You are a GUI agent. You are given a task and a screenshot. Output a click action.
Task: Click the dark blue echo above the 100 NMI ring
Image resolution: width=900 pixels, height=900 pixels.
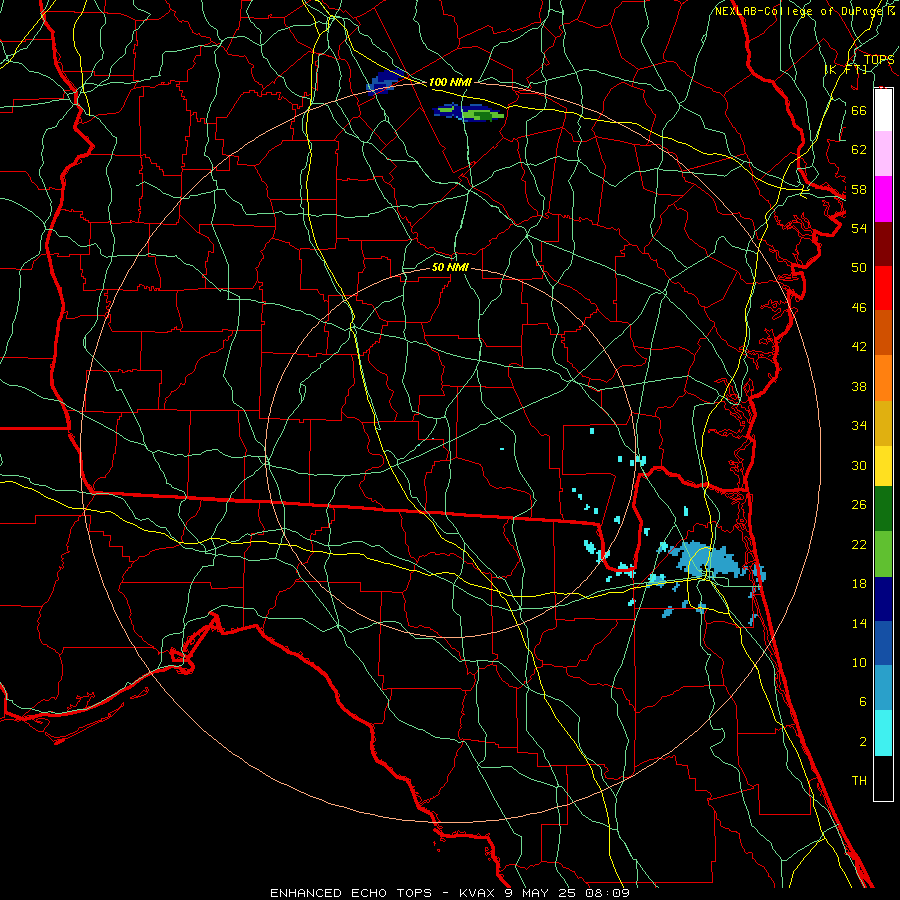(385, 82)
